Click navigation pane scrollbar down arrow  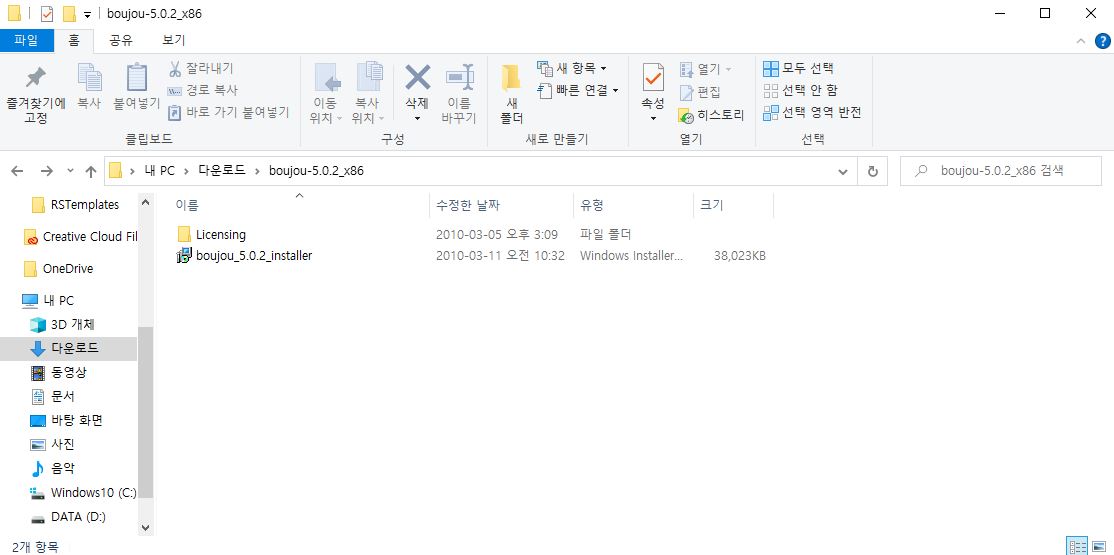point(146,527)
